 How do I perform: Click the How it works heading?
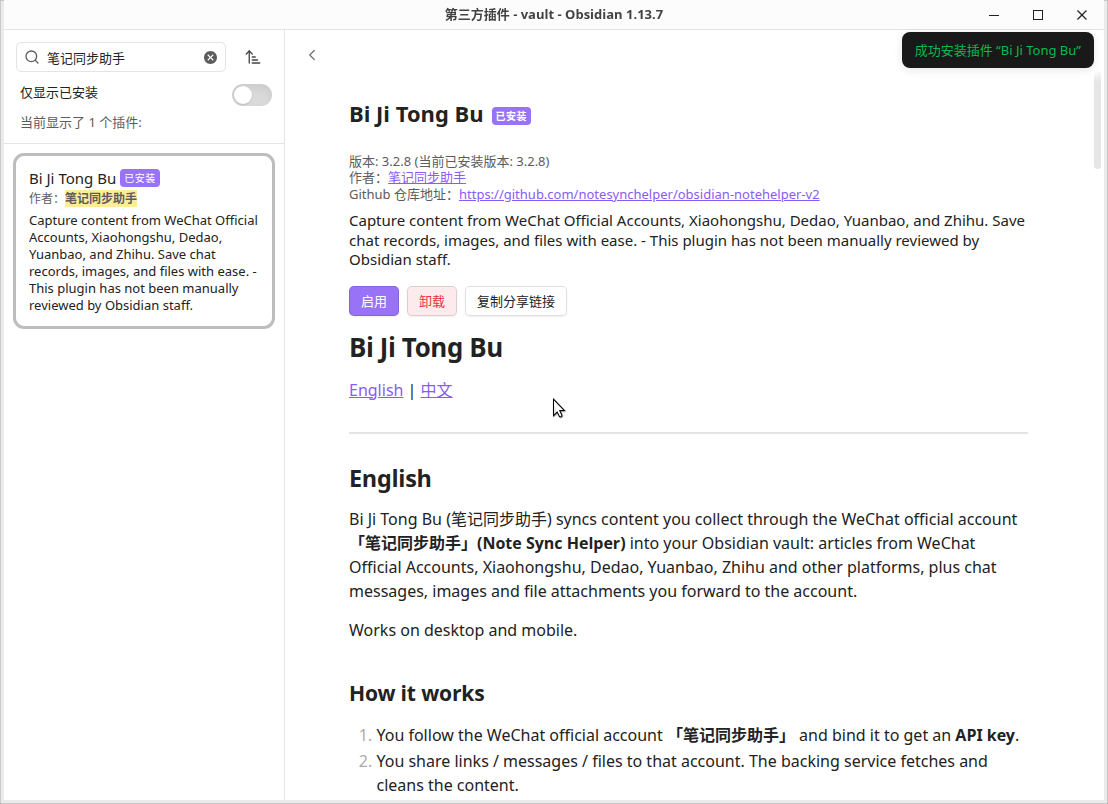point(417,694)
